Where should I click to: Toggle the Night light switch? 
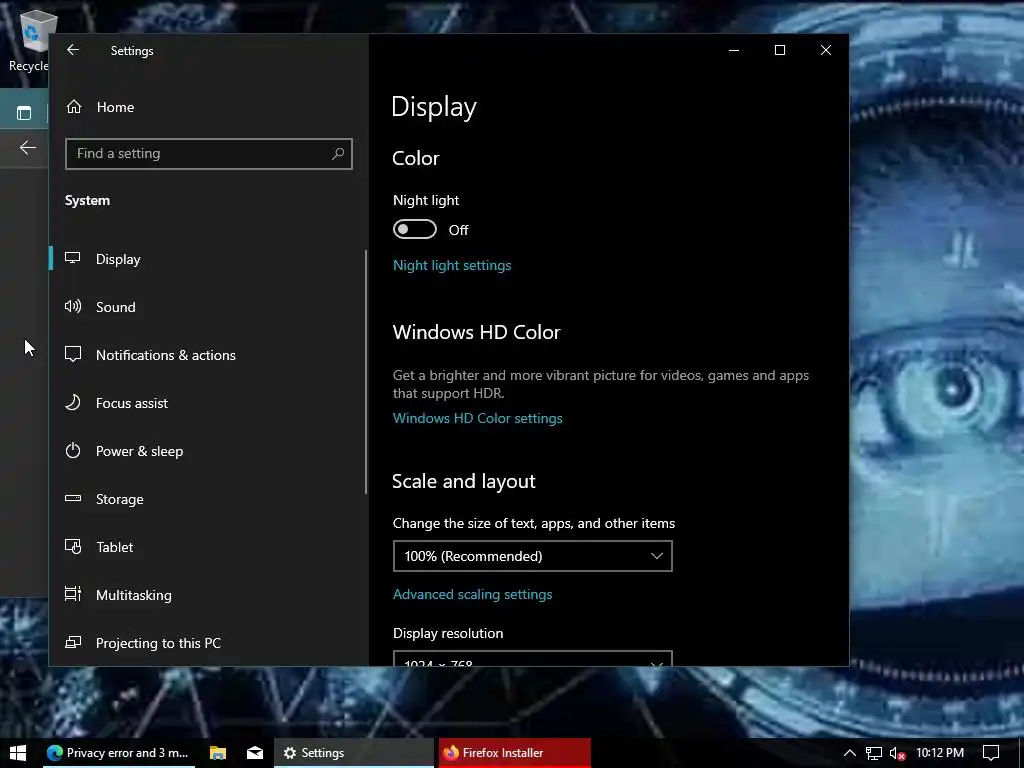pos(415,229)
